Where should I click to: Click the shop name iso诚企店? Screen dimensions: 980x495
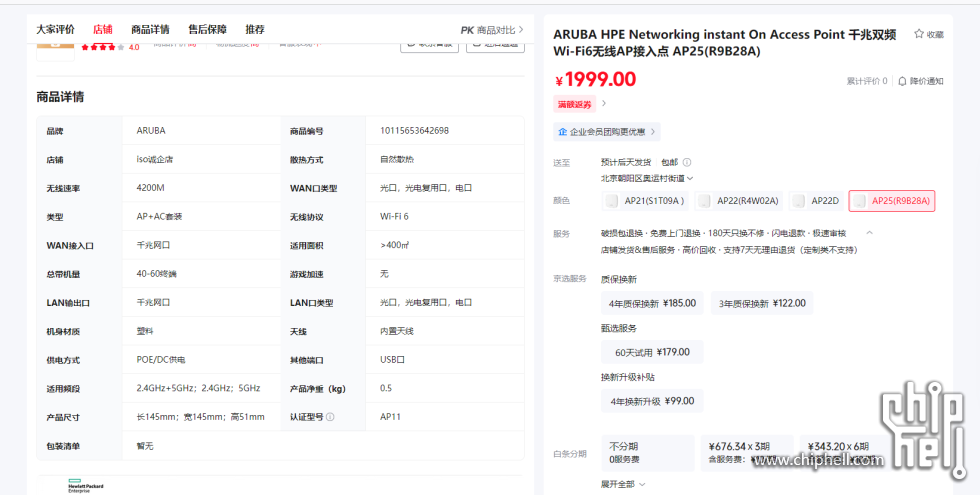[x=154, y=159]
